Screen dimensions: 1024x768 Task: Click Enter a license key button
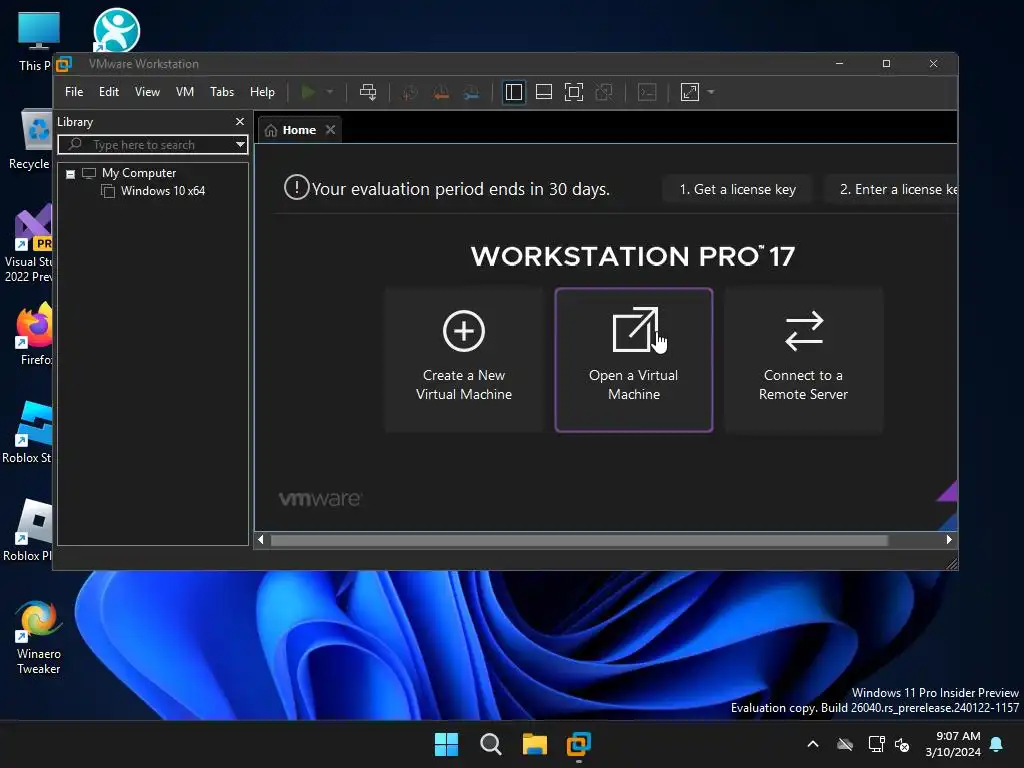click(x=892, y=189)
